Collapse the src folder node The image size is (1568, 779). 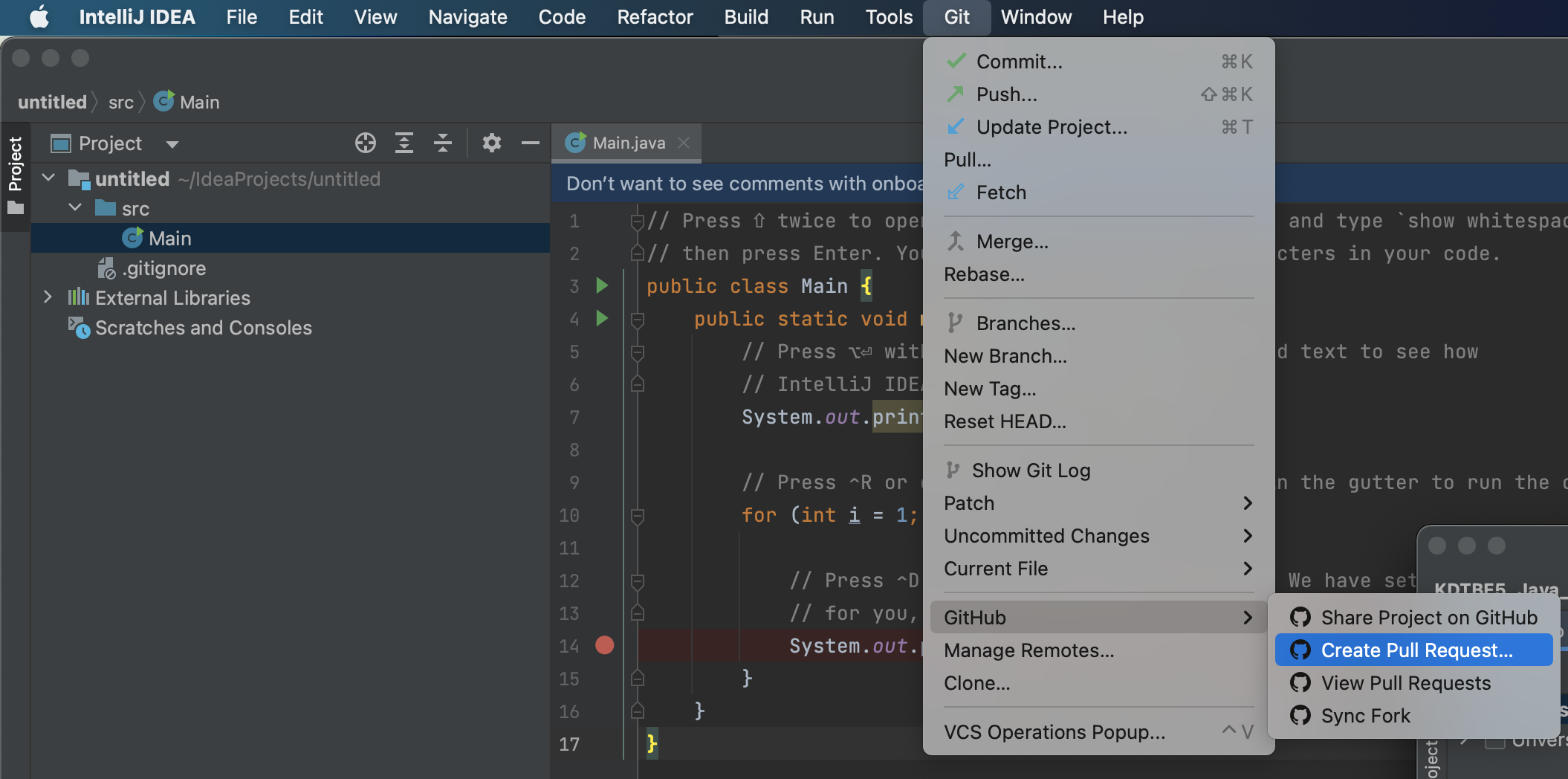75,208
